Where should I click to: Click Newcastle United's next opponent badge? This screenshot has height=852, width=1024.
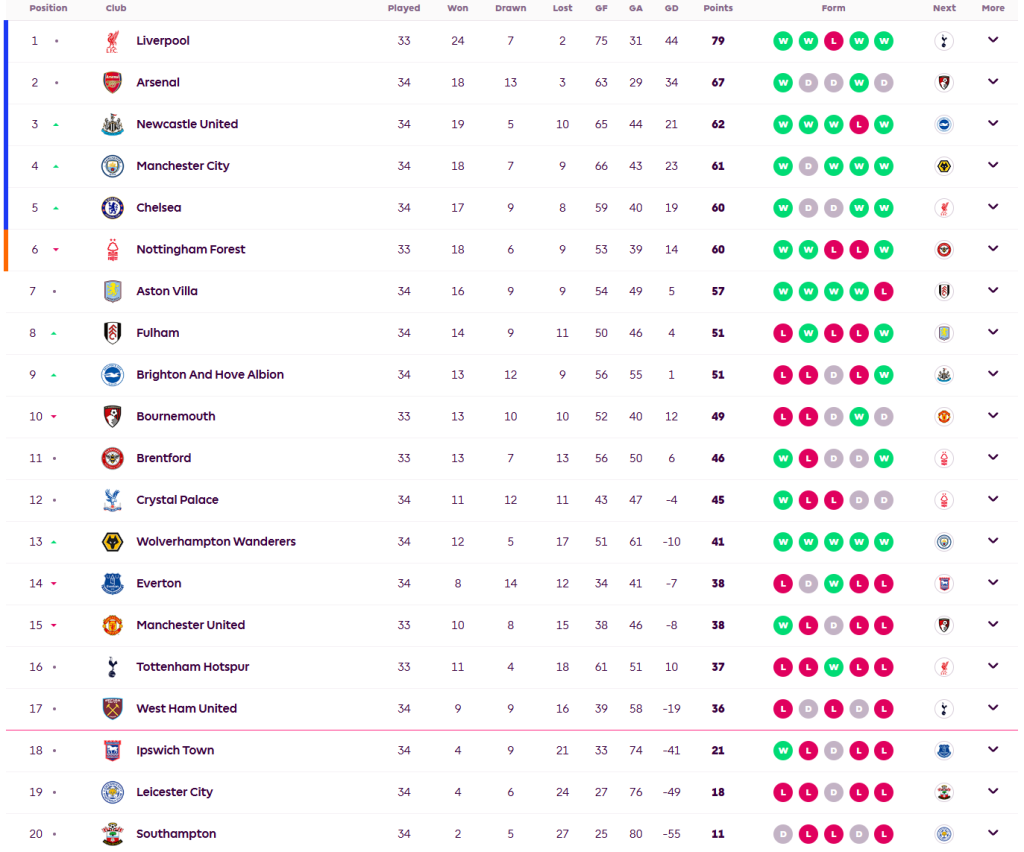943,124
